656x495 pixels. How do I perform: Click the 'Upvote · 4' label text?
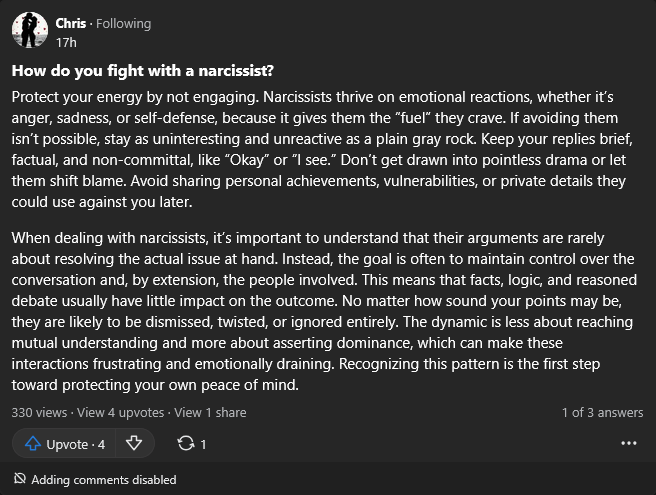(x=76, y=444)
